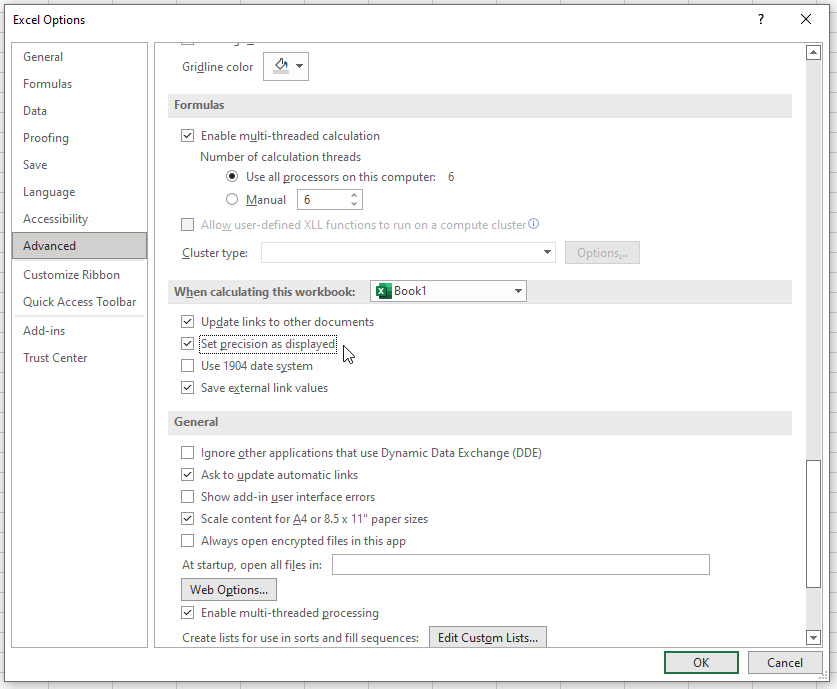Viewport: 837px width, 689px height.
Task: Go to Add-ins category
Action: tap(80, 331)
